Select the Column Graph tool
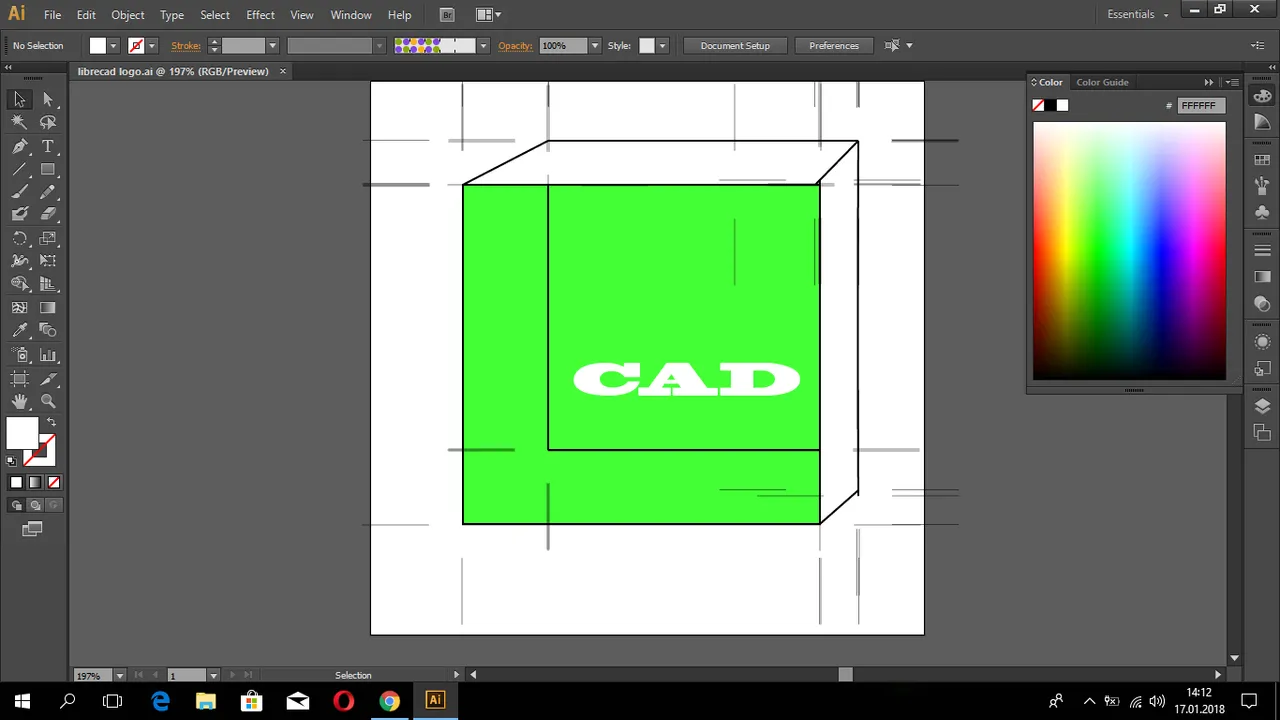This screenshot has height=720, width=1280. [48, 355]
